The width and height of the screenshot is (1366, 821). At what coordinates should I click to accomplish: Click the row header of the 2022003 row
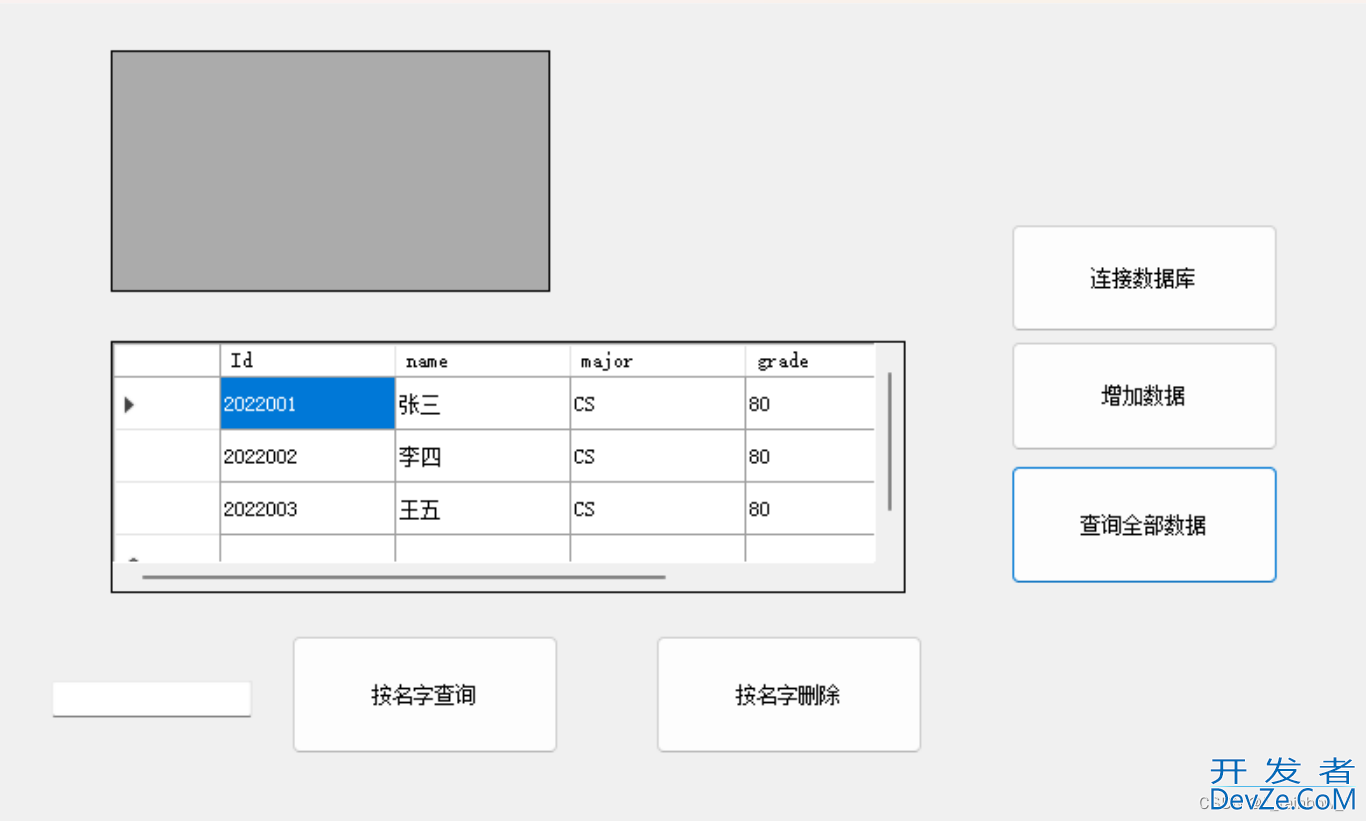click(167, 509)
